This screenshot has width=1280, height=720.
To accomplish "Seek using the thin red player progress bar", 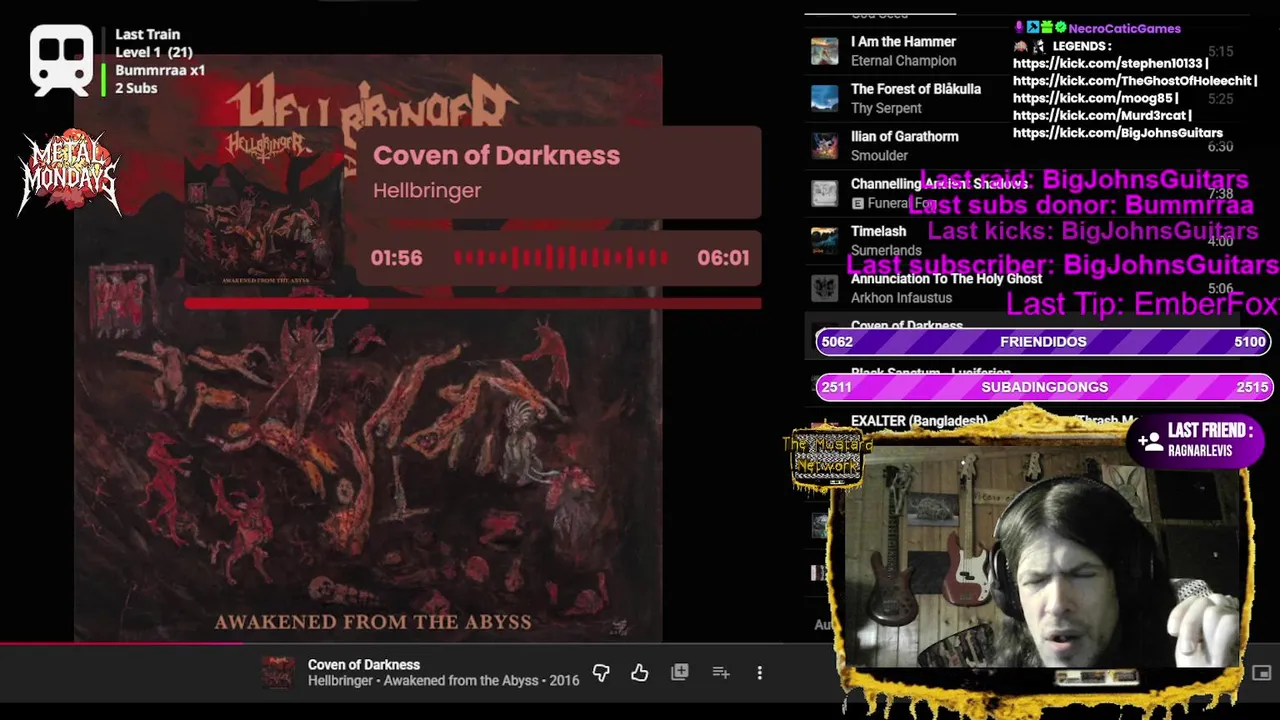I will click(x=640, y=643).
